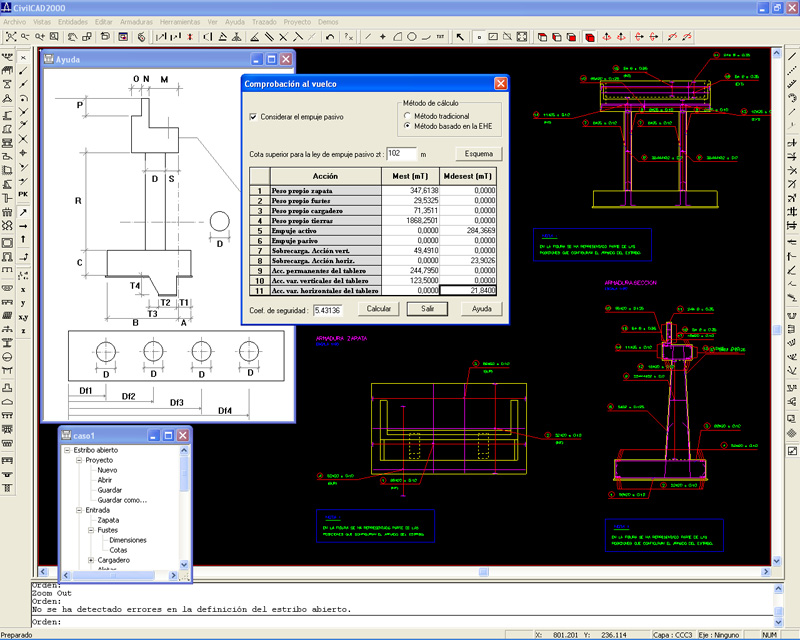Image resolution: width=800 pixels, height=640 pixels.
Task: Click the undo arrow icon in toolbar
Action: [331, 37]
